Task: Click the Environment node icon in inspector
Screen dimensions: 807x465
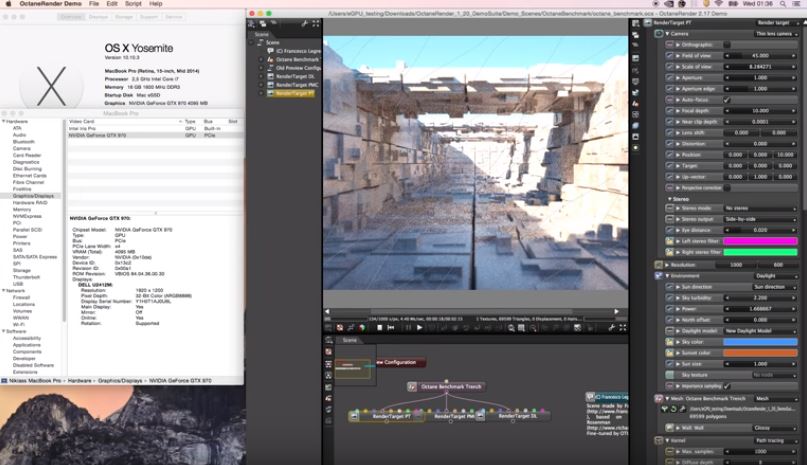Action: [659, 275]
